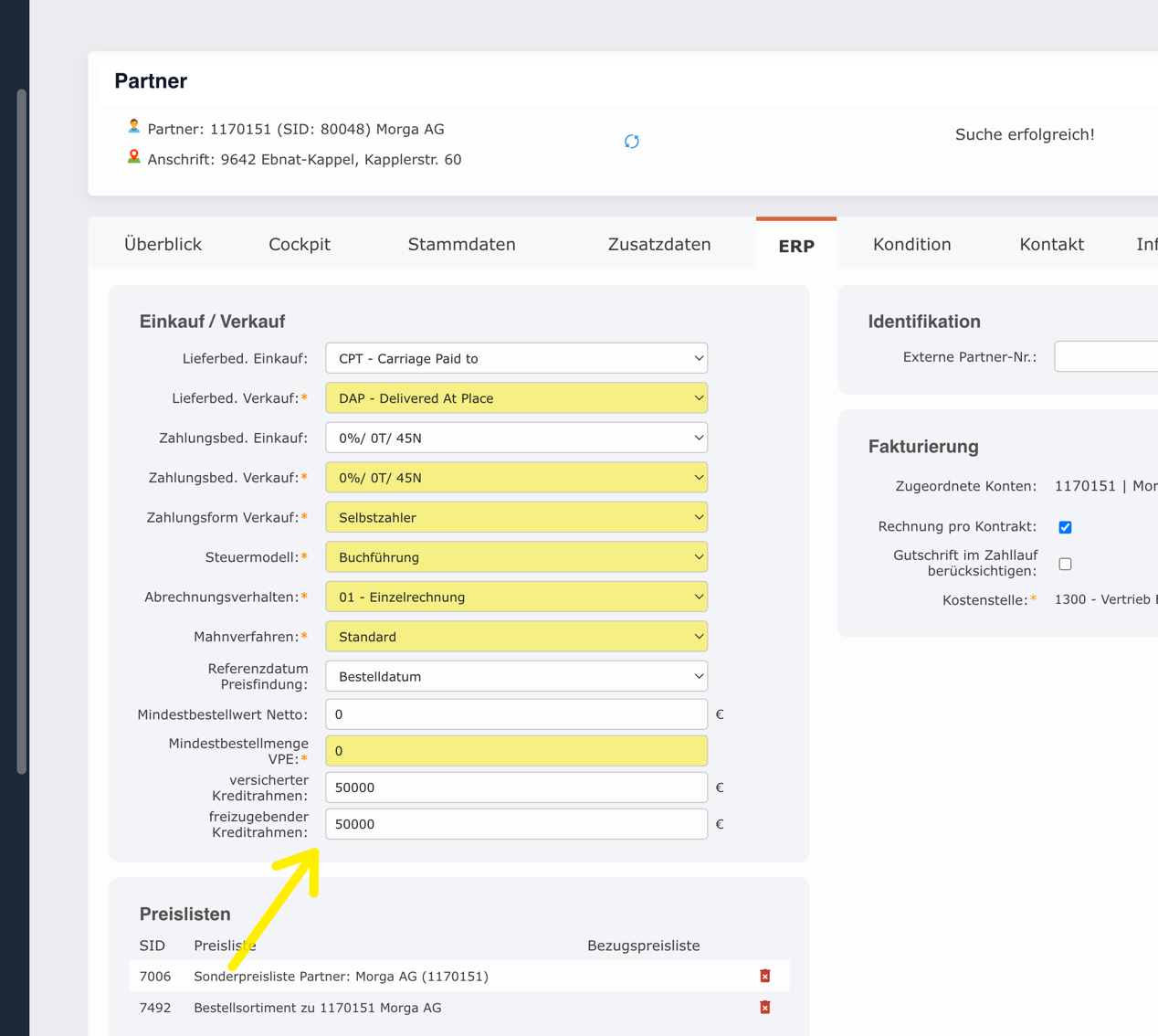Viewport: 1158px width, 1036px height.
Task: Select the Zusatzdaten tab
Action: (658, 244)
